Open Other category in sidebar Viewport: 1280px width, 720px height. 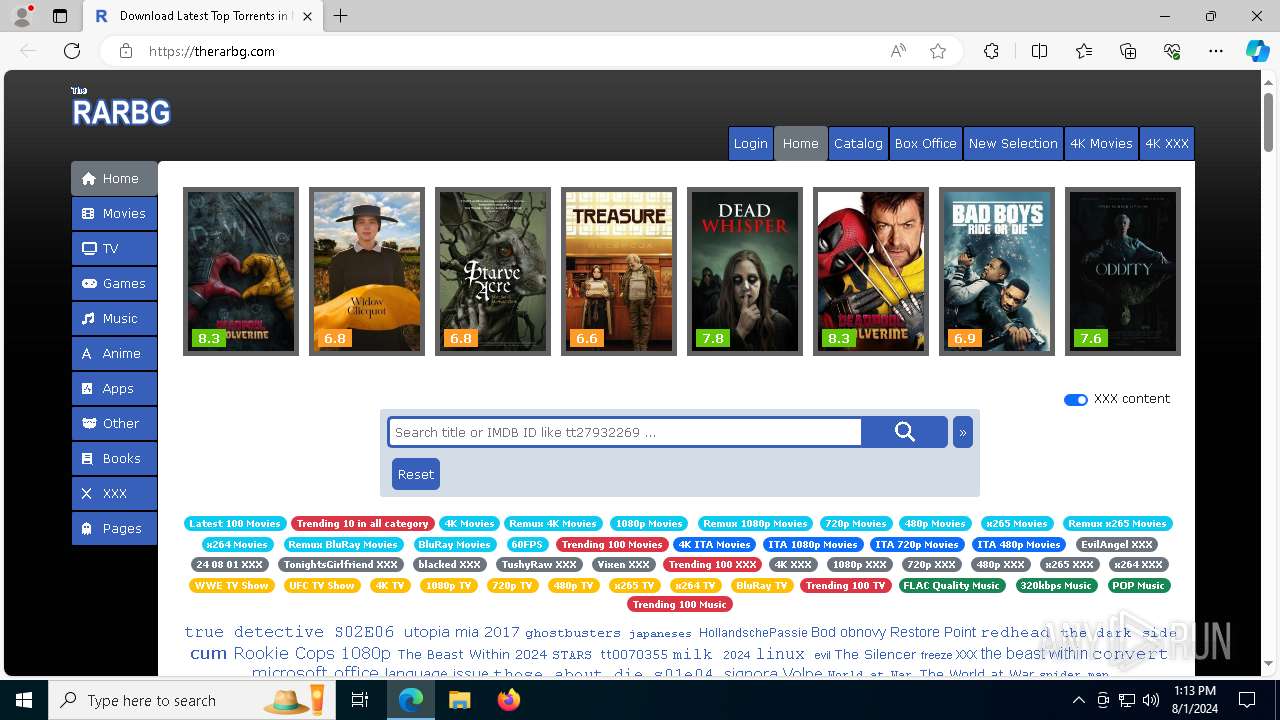(x=114, y=423)
